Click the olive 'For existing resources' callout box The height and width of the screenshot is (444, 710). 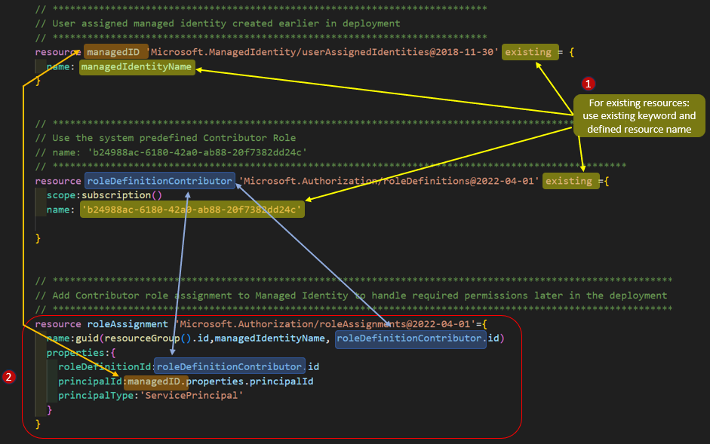[x=639, y=114]
